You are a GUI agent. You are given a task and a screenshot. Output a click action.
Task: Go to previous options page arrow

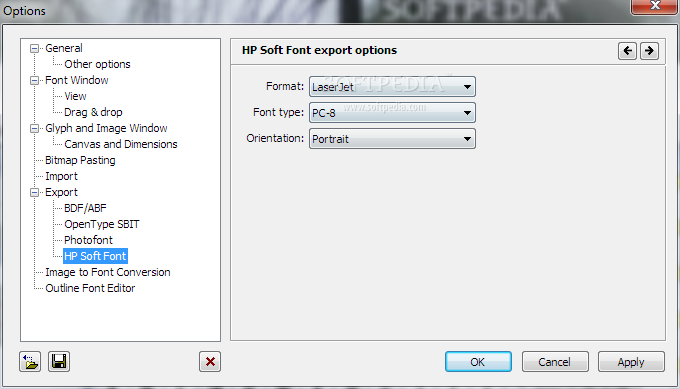click(627, 51)
